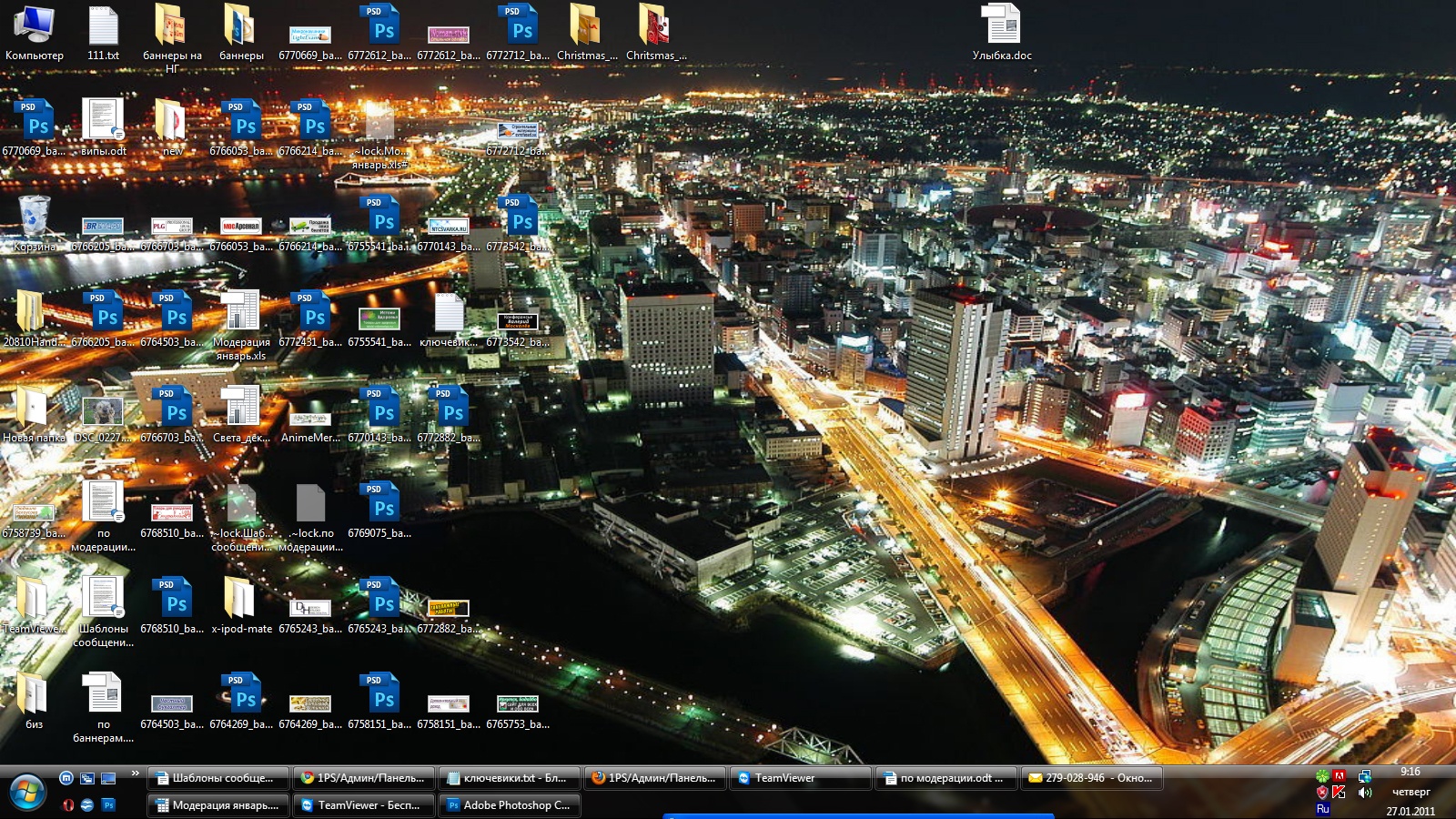The width and height of the screenshot is (1456, 819).
Task: Click the taskbar clock showing 9:16
Action: click(1410, 772)
